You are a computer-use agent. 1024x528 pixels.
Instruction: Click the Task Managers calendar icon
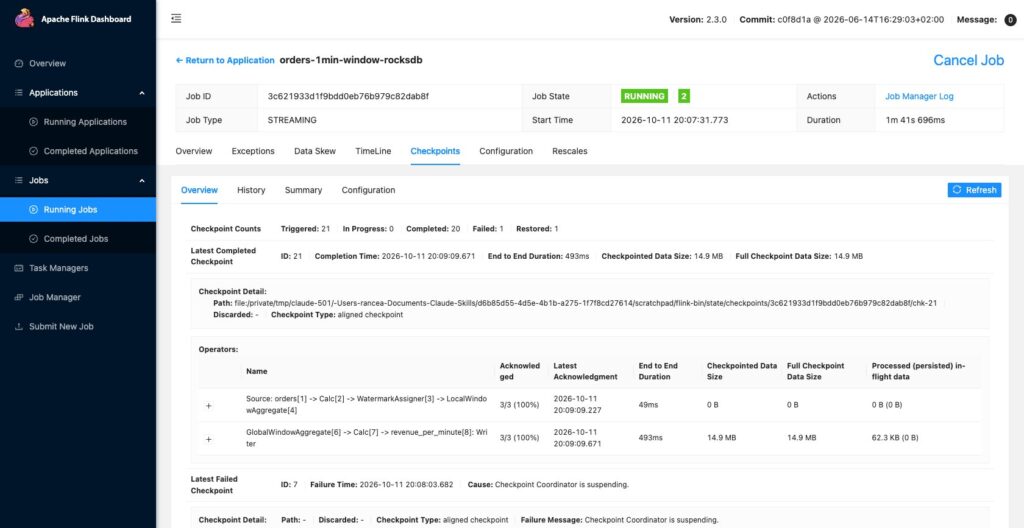(x=18, y=268)
